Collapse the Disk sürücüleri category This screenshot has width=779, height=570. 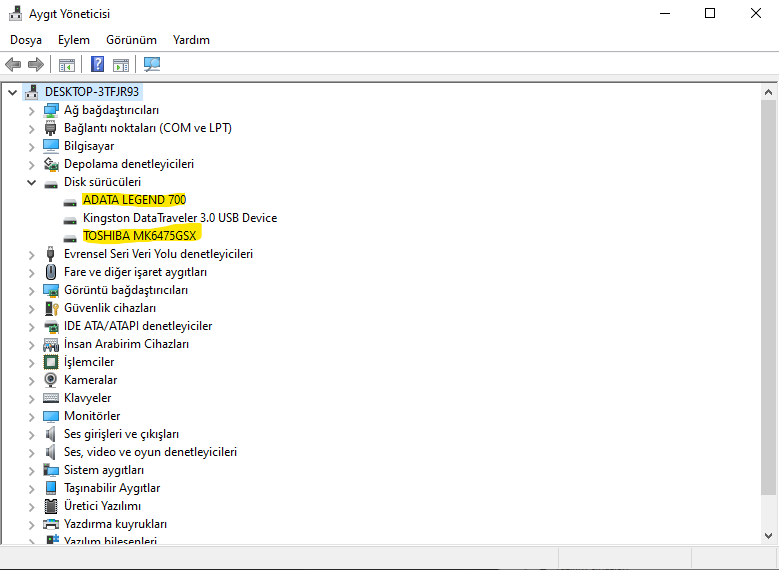[31, 182]
